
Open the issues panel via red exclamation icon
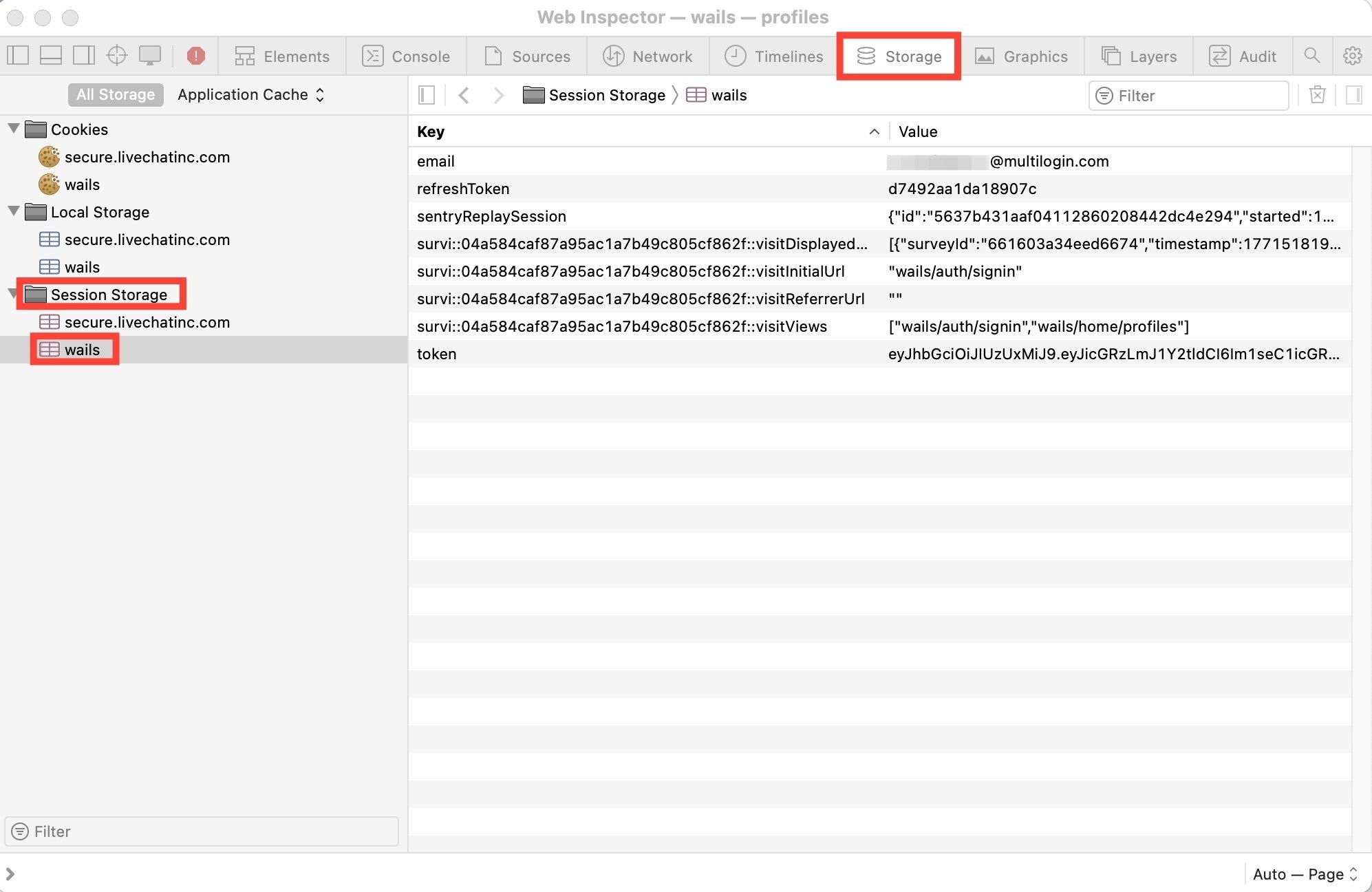pyautogui.click(x=196, y=56)
